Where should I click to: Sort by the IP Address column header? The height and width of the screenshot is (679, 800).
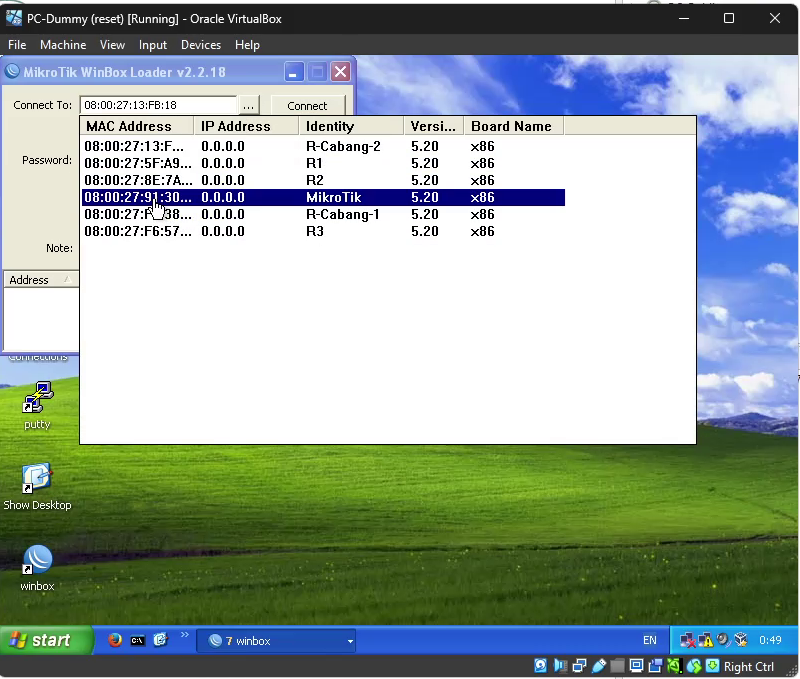(x=246, y=126)
